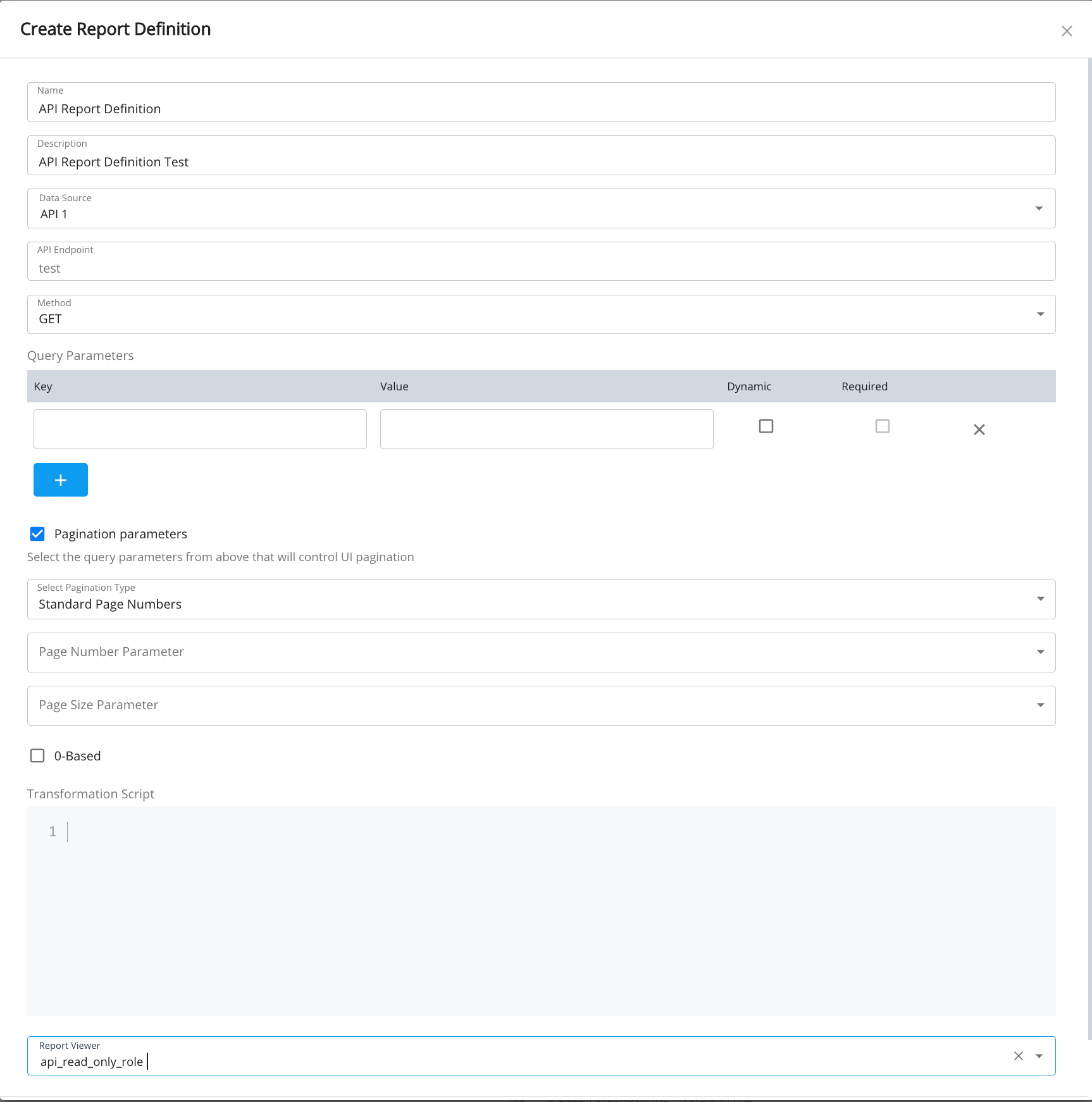
Task: Click the Value input in Query Parameters
Action: point(545,429)
